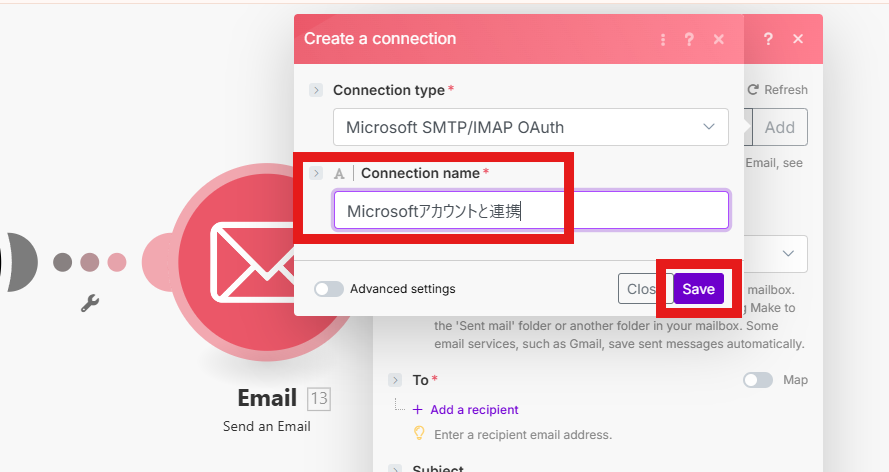The width and height of the screenshot is (889, 472).
Task: Expand the To field chevron
Action: (395, 380)
